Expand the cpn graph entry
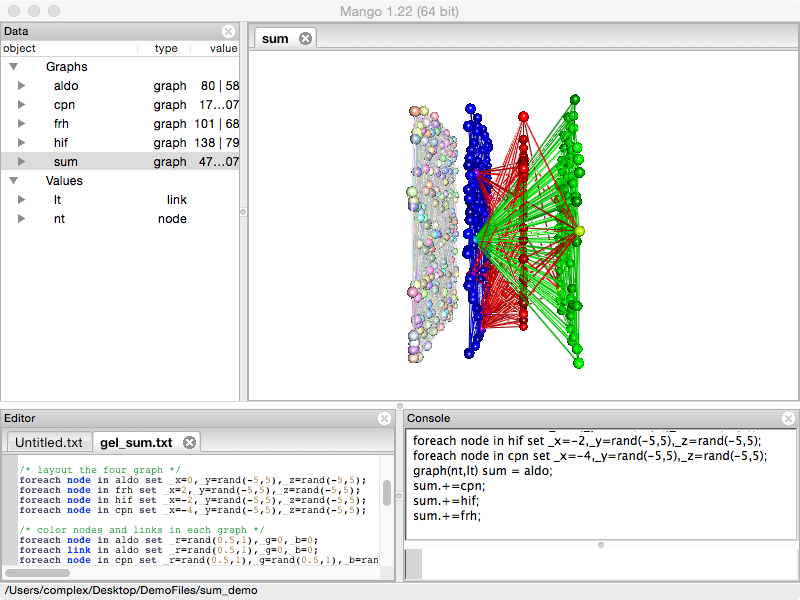 [x=22, y=105]
